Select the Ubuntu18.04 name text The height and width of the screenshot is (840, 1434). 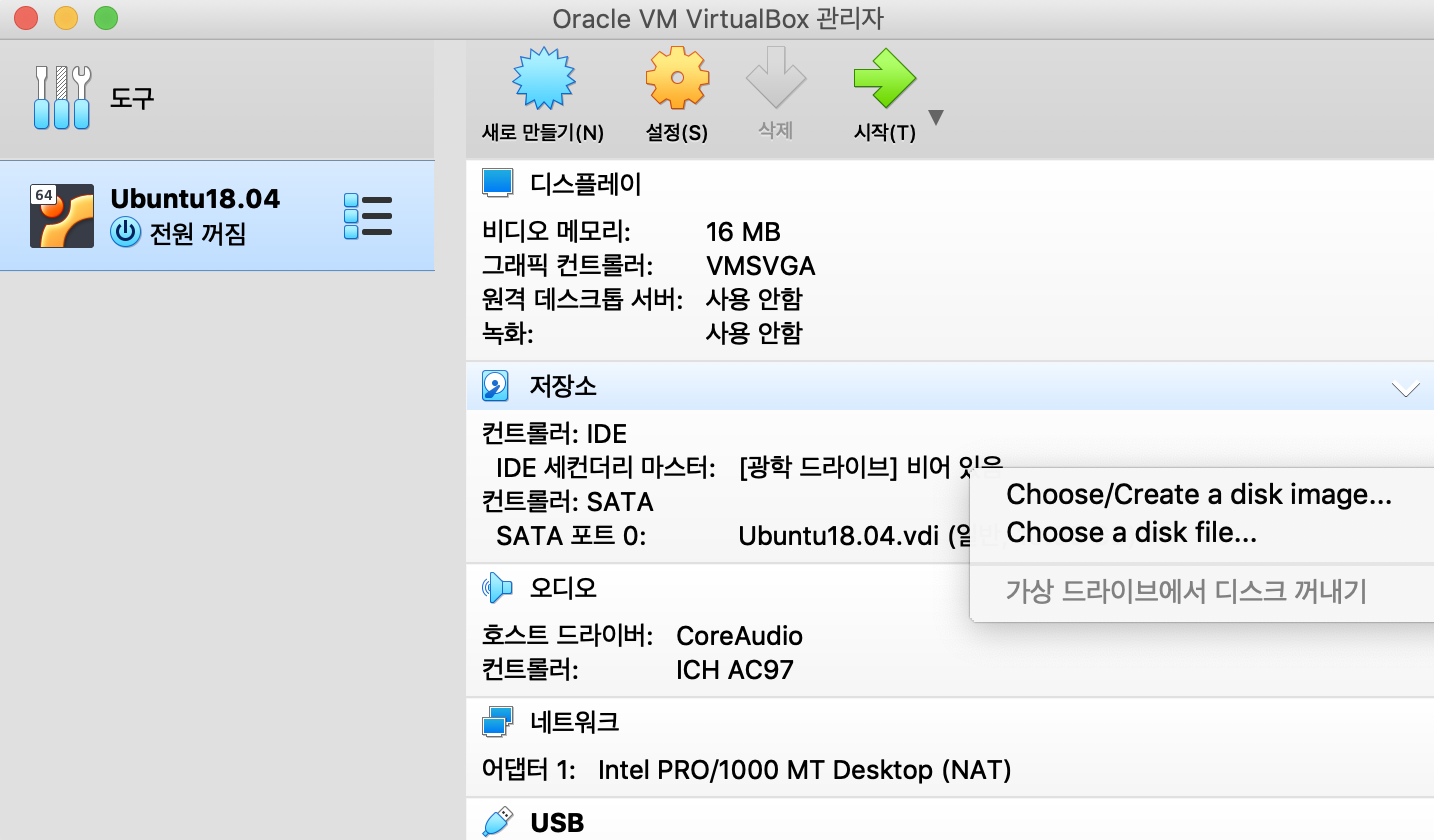(x=195, y=199)
